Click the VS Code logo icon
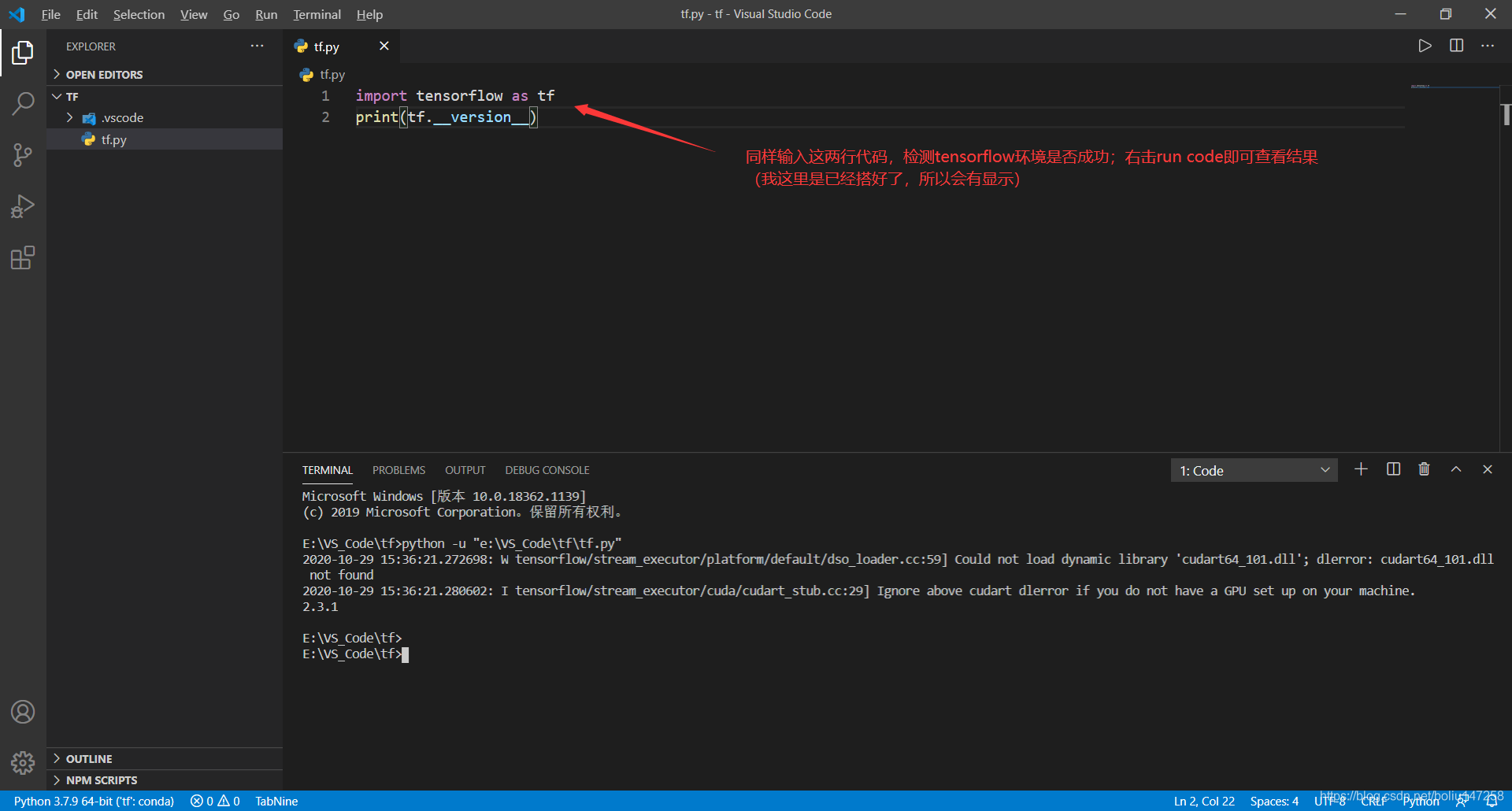 click(17, 14)
